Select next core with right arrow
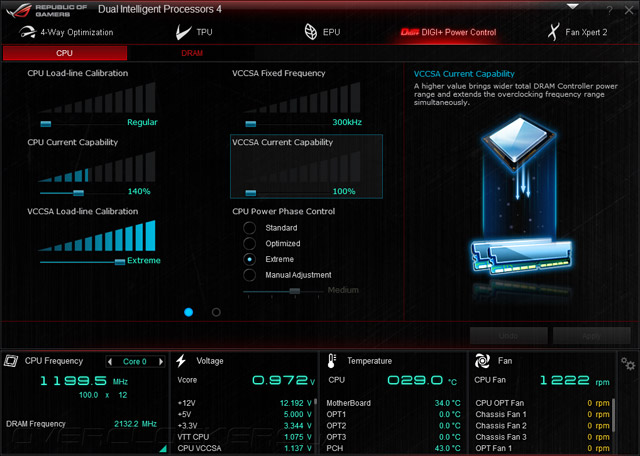 coord(161,362)
